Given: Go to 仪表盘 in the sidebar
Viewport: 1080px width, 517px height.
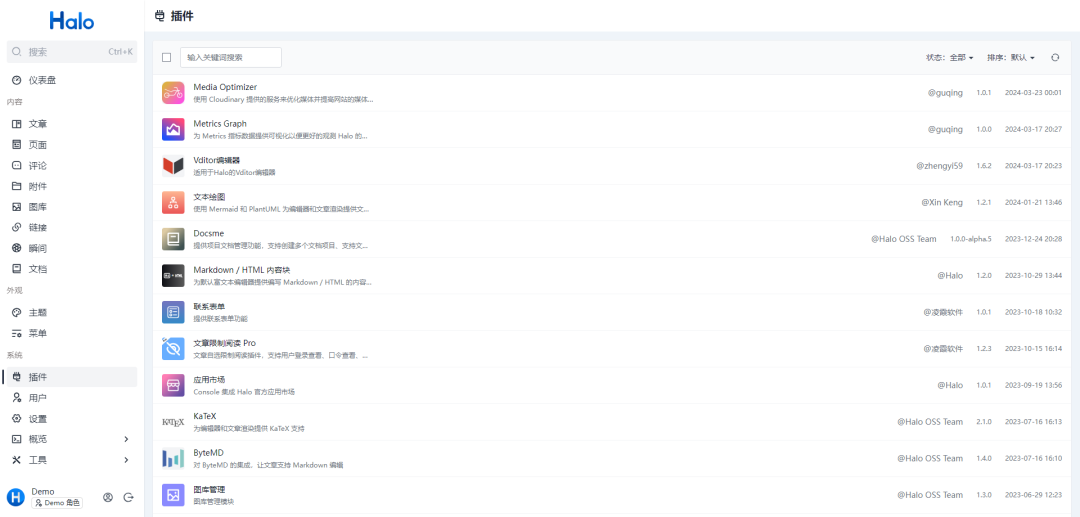Looking at the screenshot, I should (72, 81).
